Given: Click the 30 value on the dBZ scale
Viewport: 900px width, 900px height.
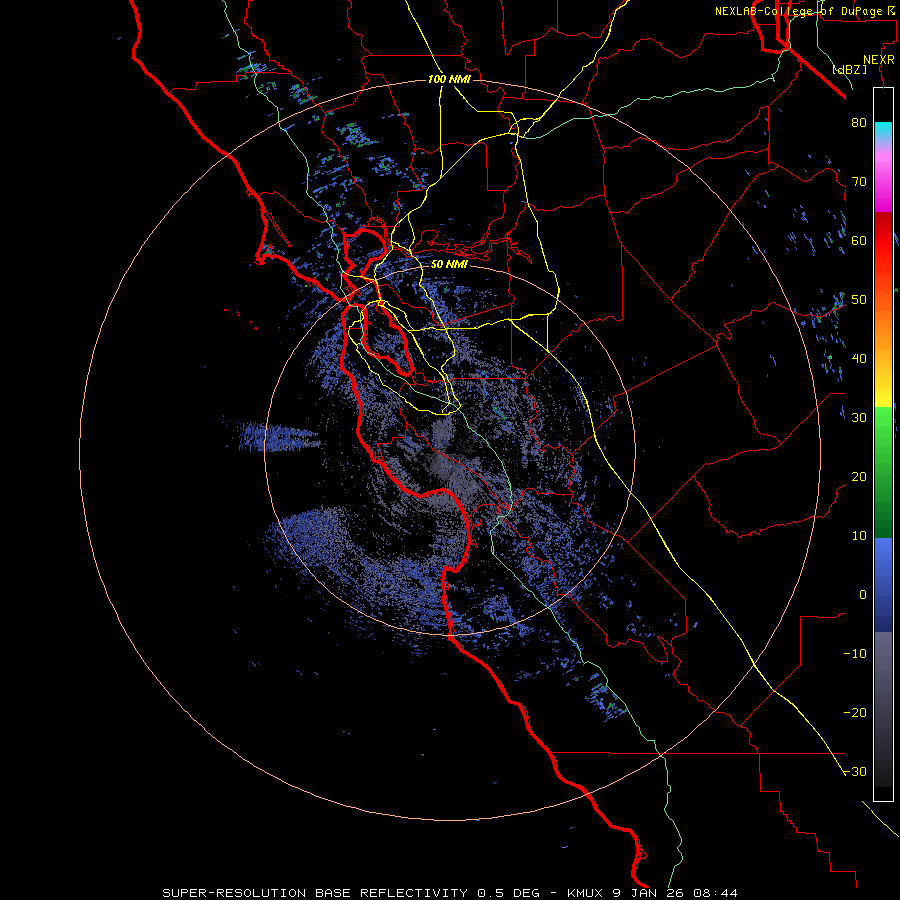Looking at the screenshot, I should coord(859,417).
